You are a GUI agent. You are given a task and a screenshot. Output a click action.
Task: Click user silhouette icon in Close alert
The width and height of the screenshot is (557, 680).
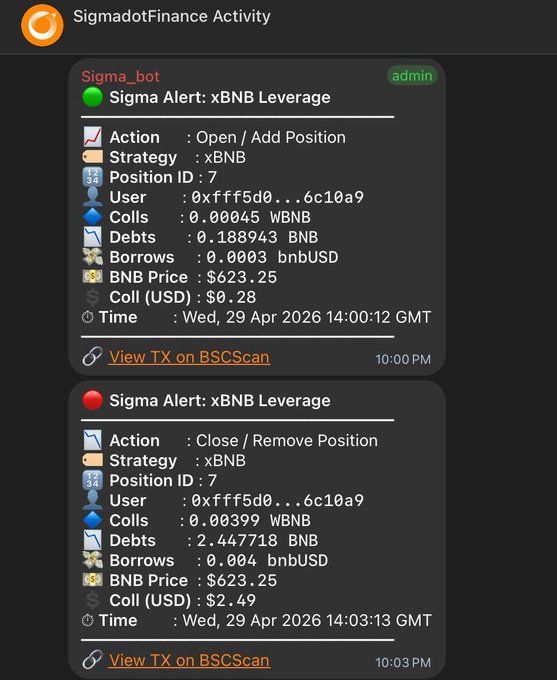[x=92, y=500]
